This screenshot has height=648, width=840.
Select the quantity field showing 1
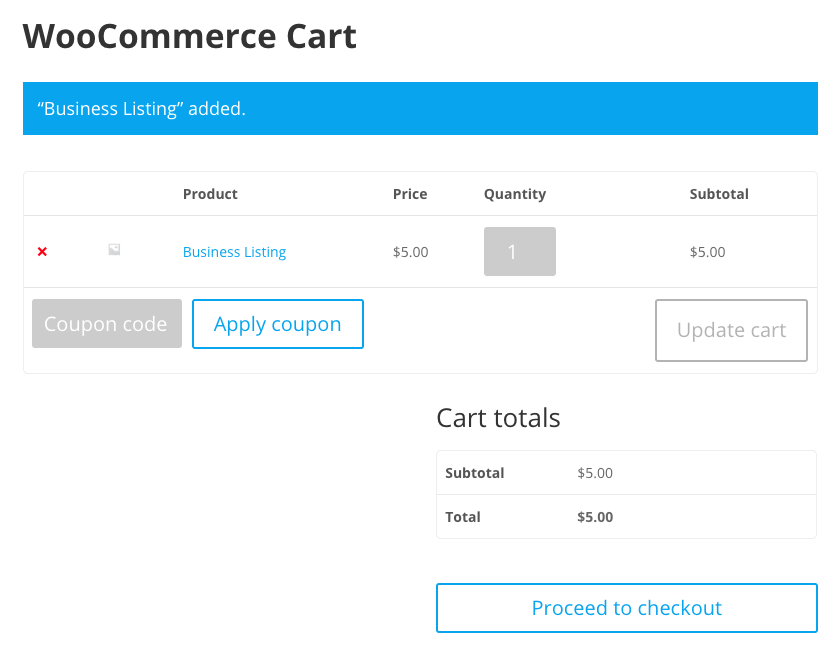click(x=520, y=252)
